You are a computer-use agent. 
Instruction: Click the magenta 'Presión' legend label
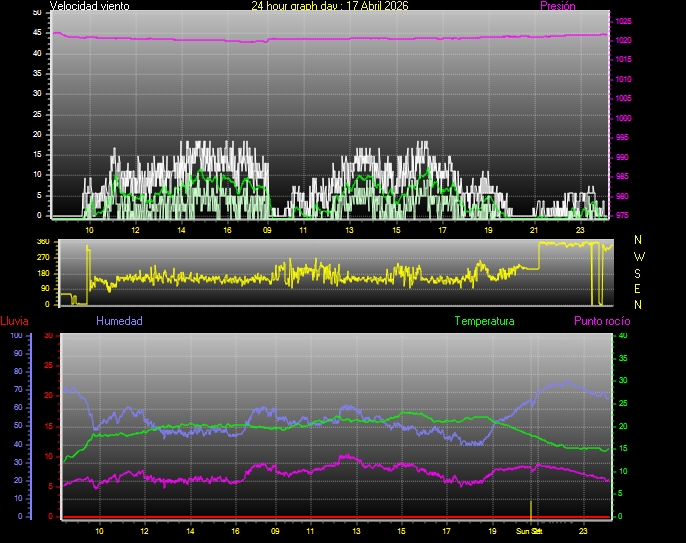click(557, 6)
